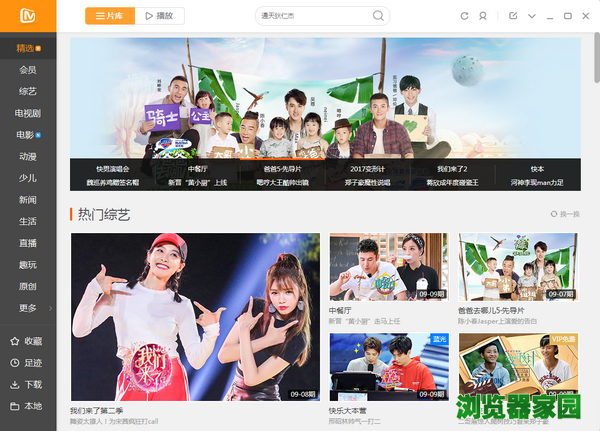Open the title bar dropdown menu arrow

pos(531,16)
